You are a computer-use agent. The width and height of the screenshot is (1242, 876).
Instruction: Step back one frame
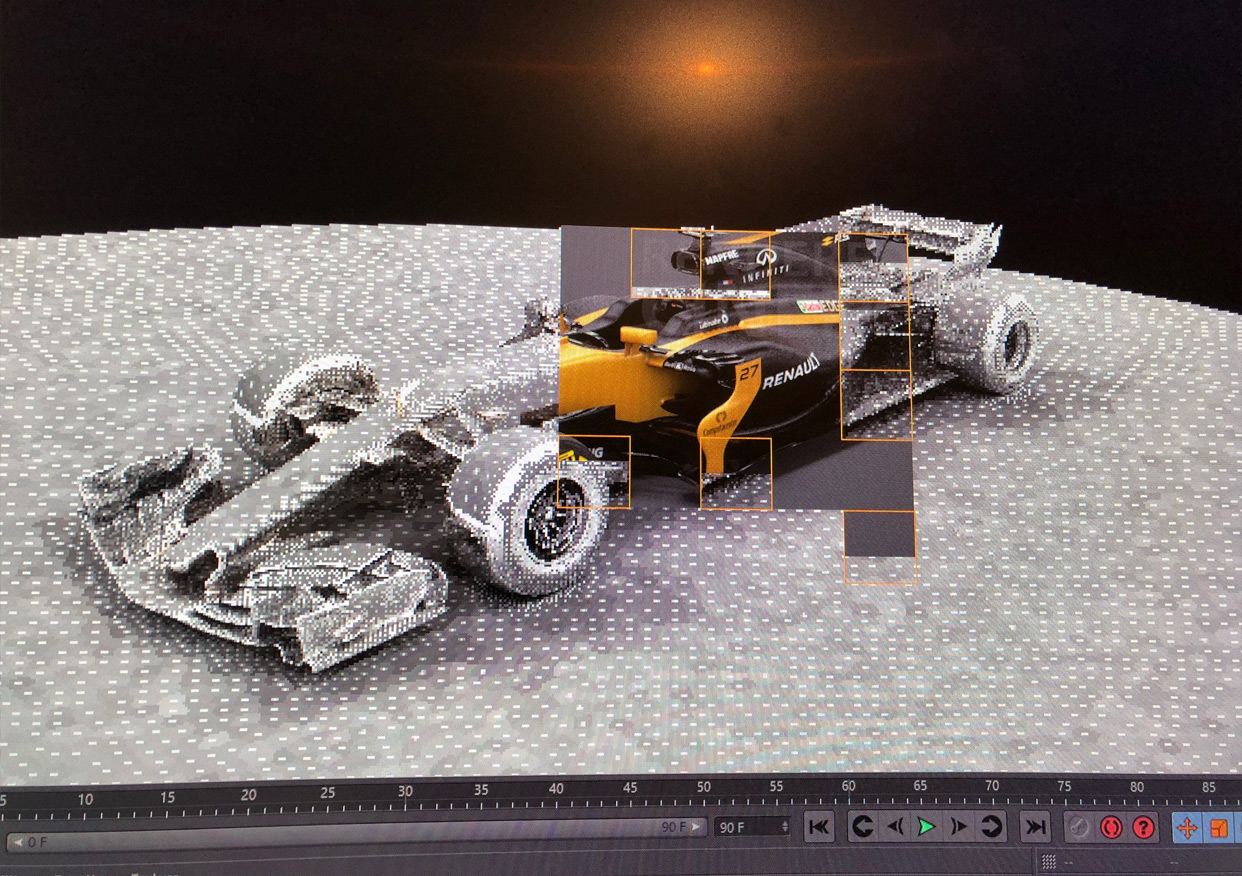point(895,827)
